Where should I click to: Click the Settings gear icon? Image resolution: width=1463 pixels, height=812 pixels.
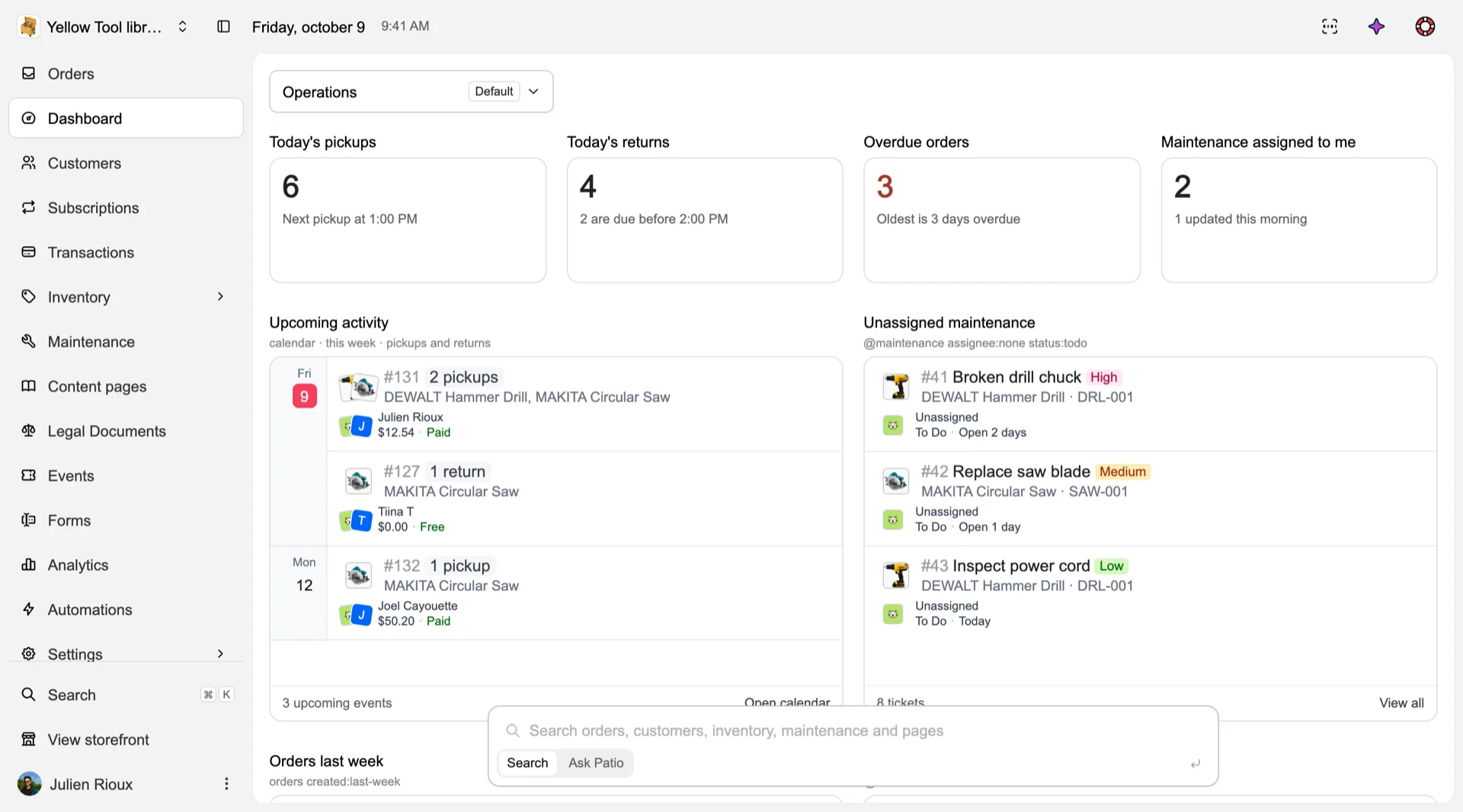coord(29,654)
